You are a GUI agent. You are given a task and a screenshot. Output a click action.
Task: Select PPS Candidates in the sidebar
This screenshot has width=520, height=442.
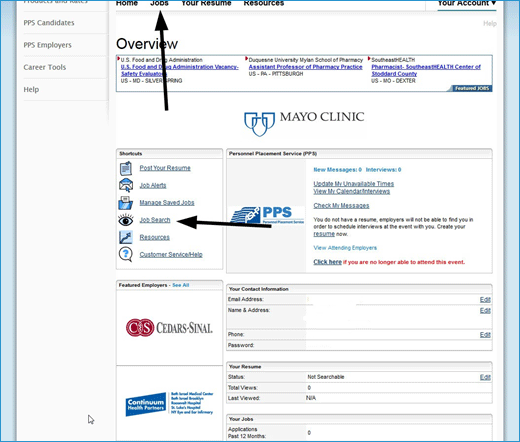click(x=49, y=23)
